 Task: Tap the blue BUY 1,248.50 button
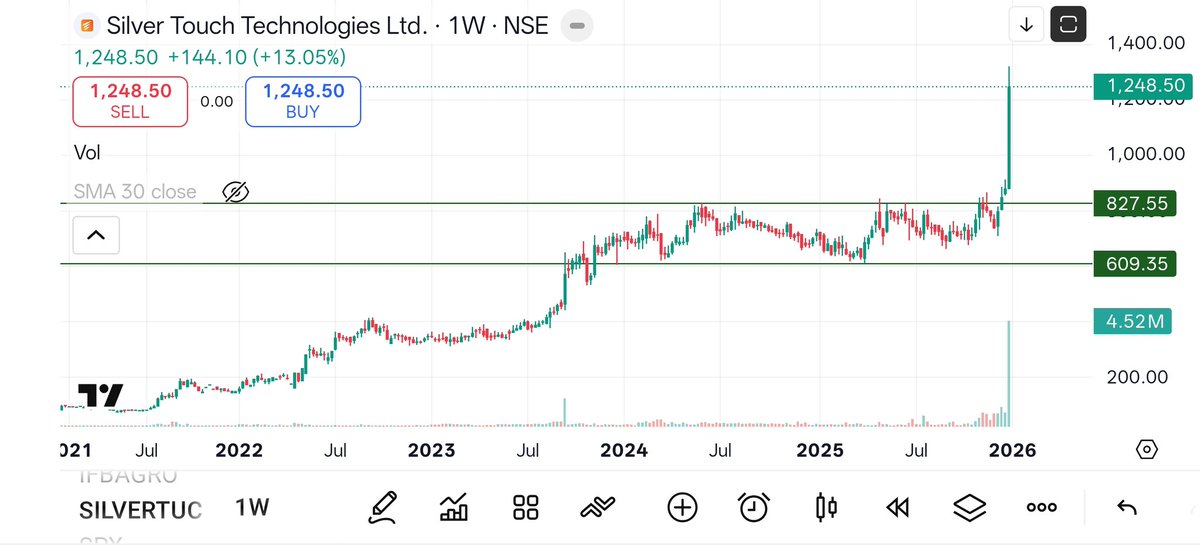[303, 102]
